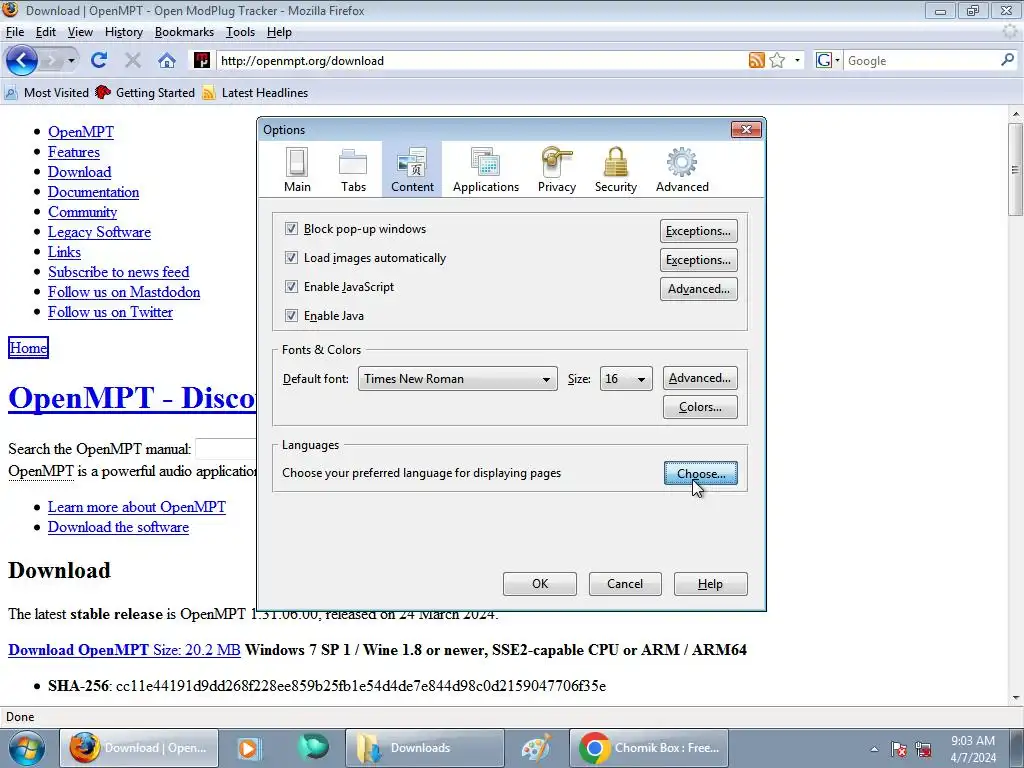1024x768 pixels.
Task: Switch to Chrome Chomik Box taskbar button
Action: click(x=649, y=748)
